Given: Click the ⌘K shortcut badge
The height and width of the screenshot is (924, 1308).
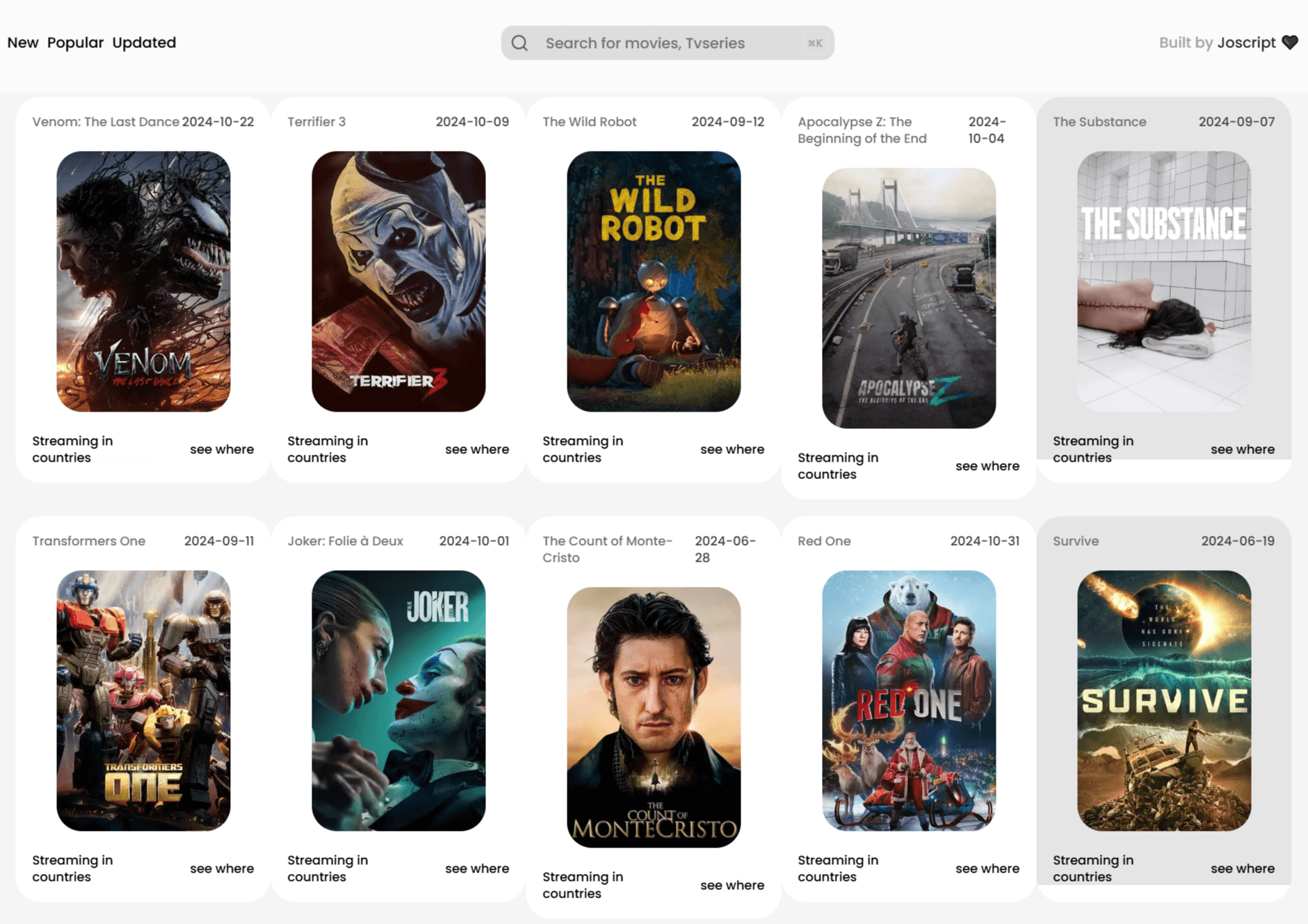Looking at the screenshot, I should point(815,43).
